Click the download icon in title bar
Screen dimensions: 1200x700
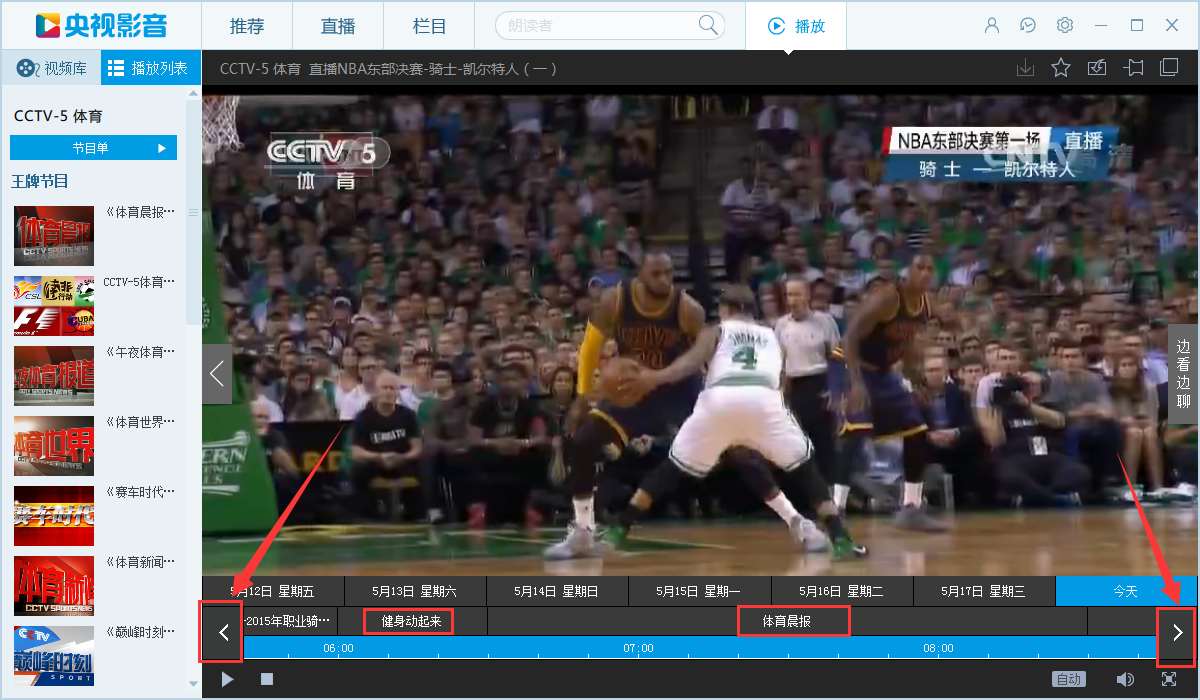(1025, 68)
